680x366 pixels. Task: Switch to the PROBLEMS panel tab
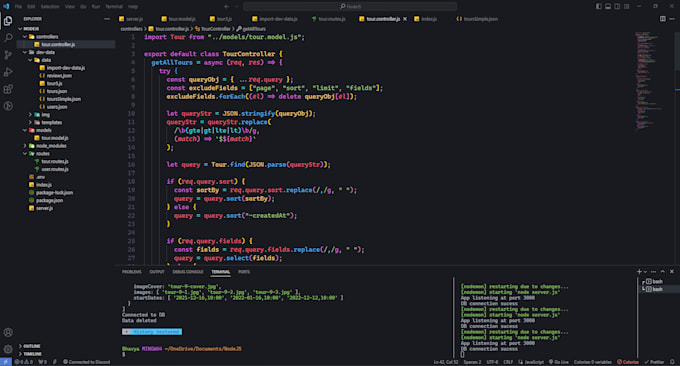pyautogui.click(x=131, y=271)
